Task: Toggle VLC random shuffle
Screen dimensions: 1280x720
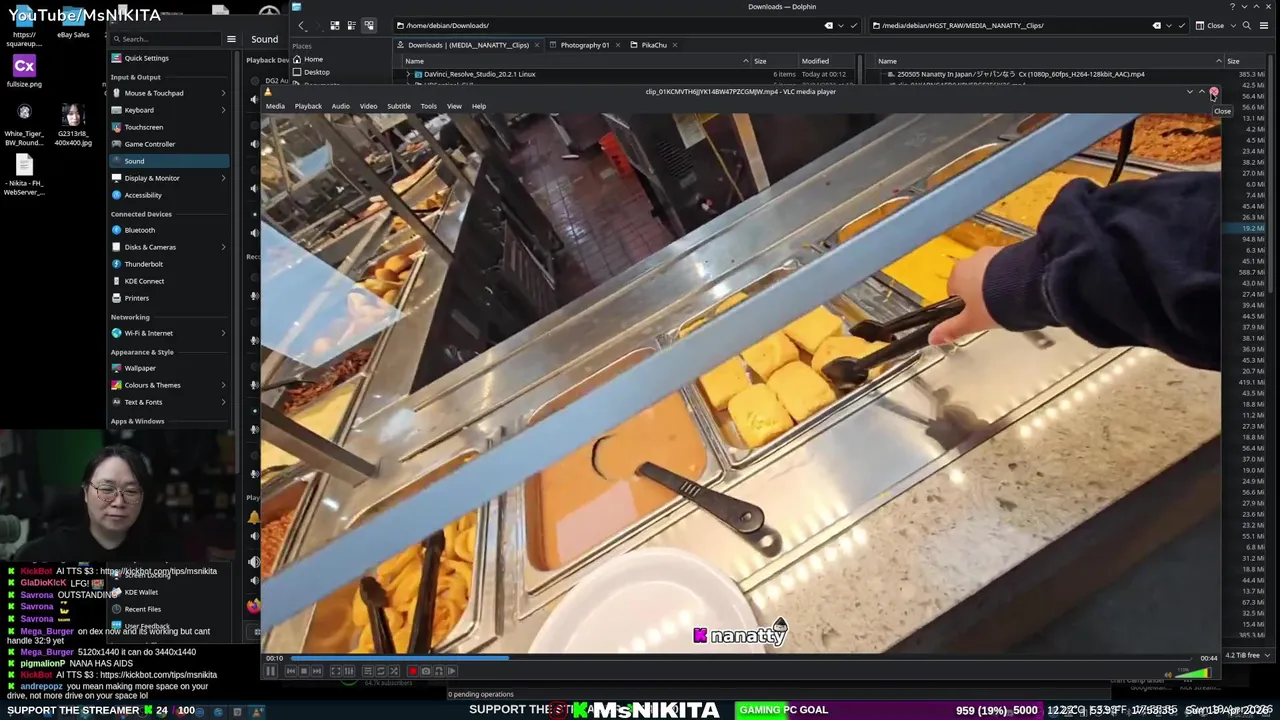Action: coord(394,671)
